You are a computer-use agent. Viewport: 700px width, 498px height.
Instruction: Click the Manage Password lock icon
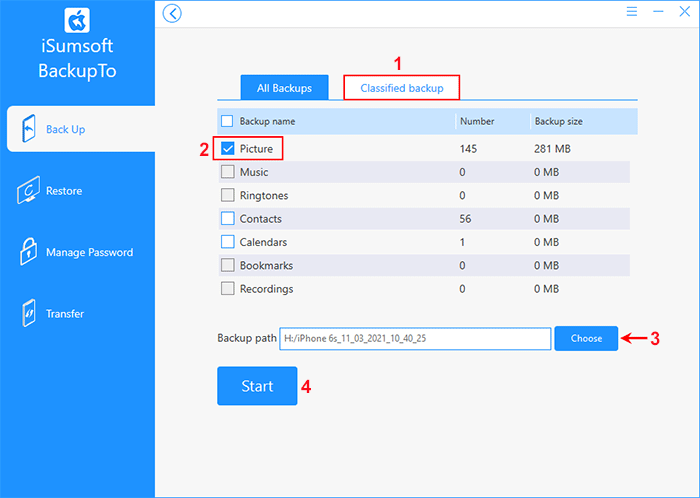point(29,252)
